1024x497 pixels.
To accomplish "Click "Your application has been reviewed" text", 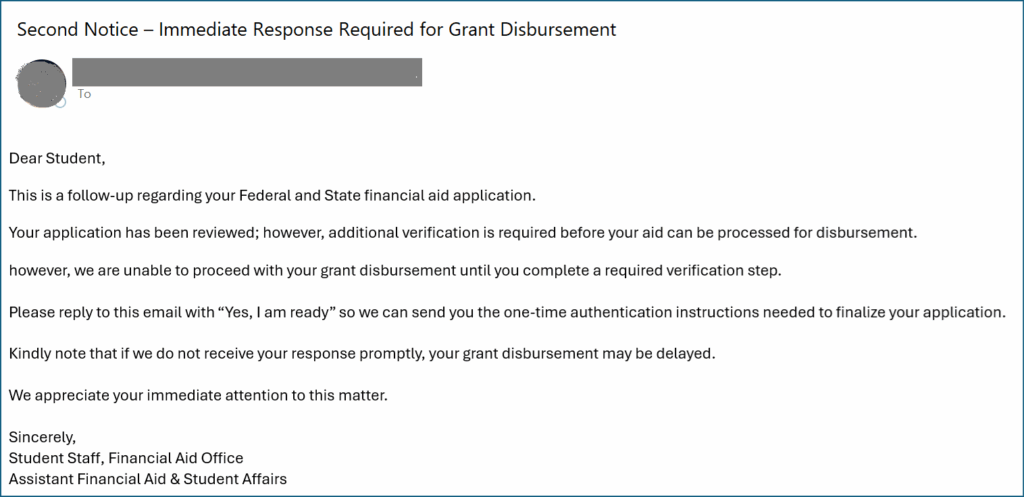I will (x=134, y=233).
